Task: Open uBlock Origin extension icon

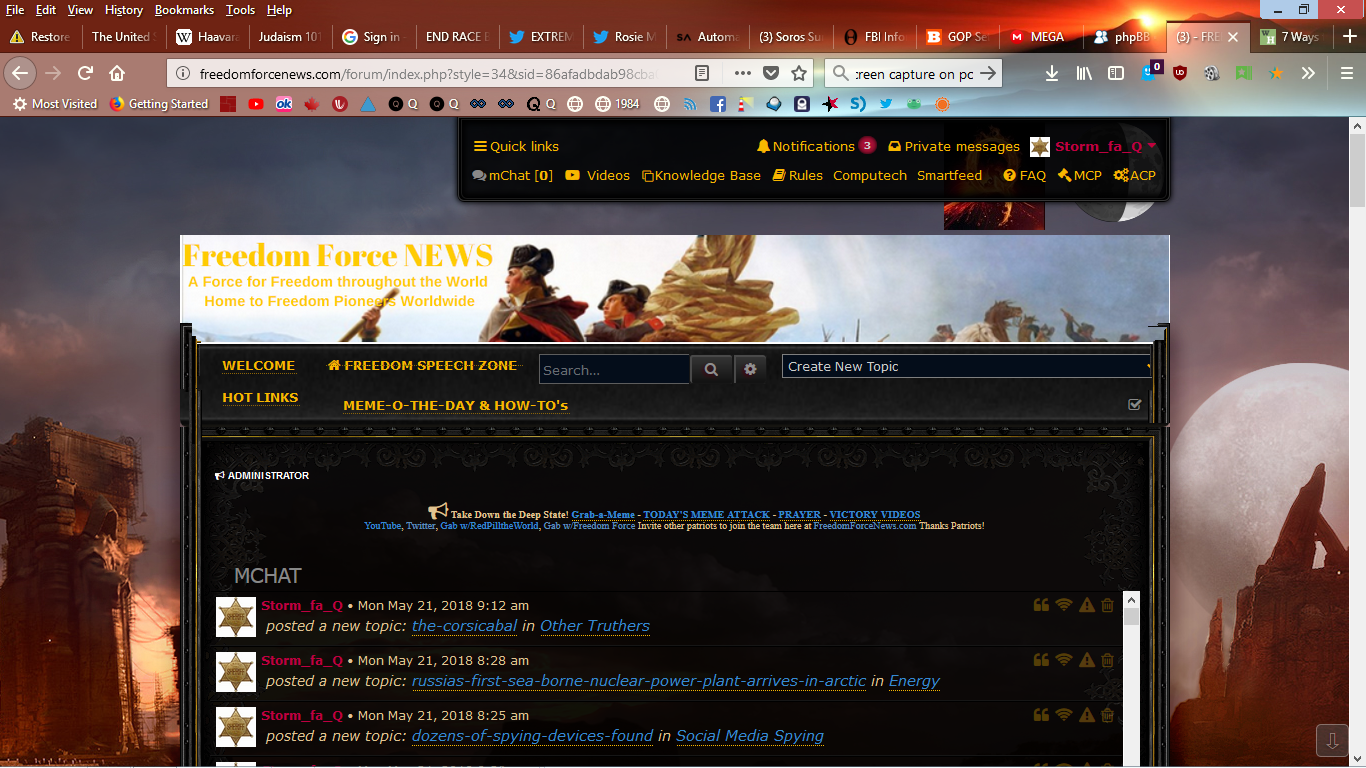Action: tap(1180, 73)
